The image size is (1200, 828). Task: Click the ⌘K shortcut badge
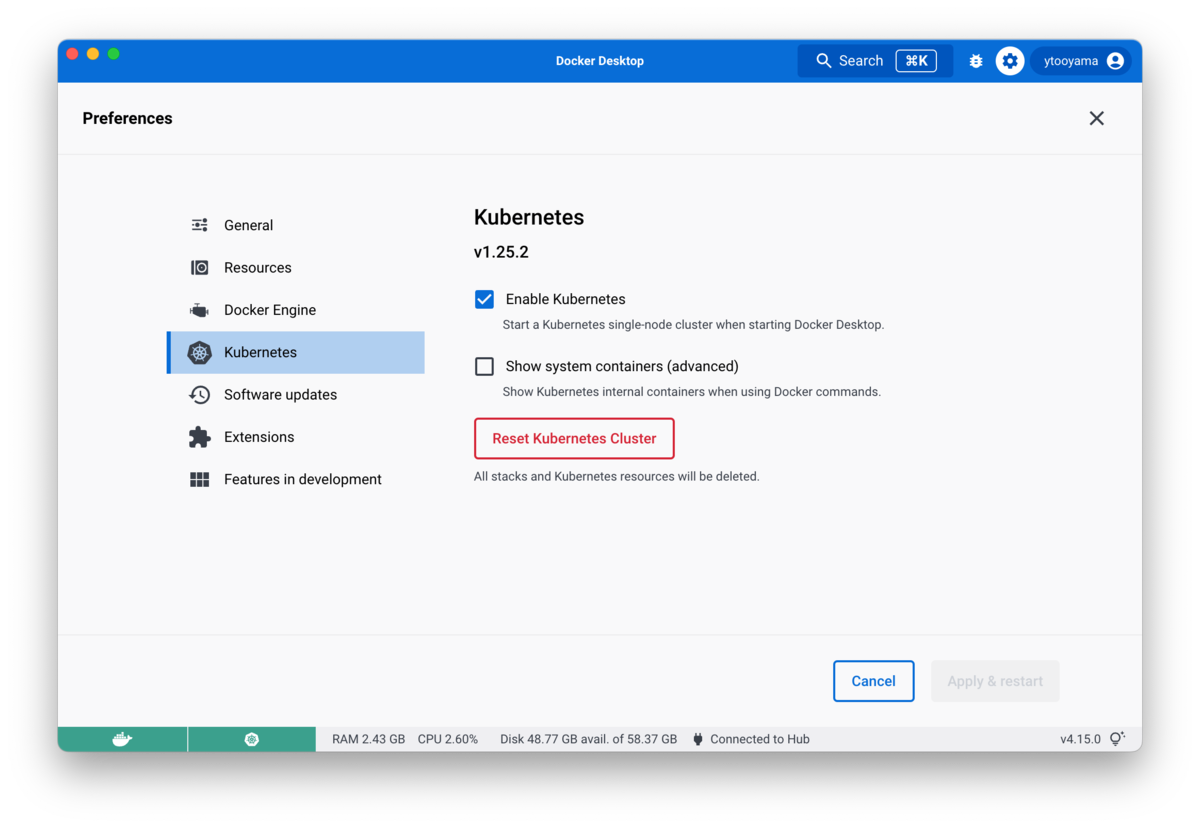[916, 61]
